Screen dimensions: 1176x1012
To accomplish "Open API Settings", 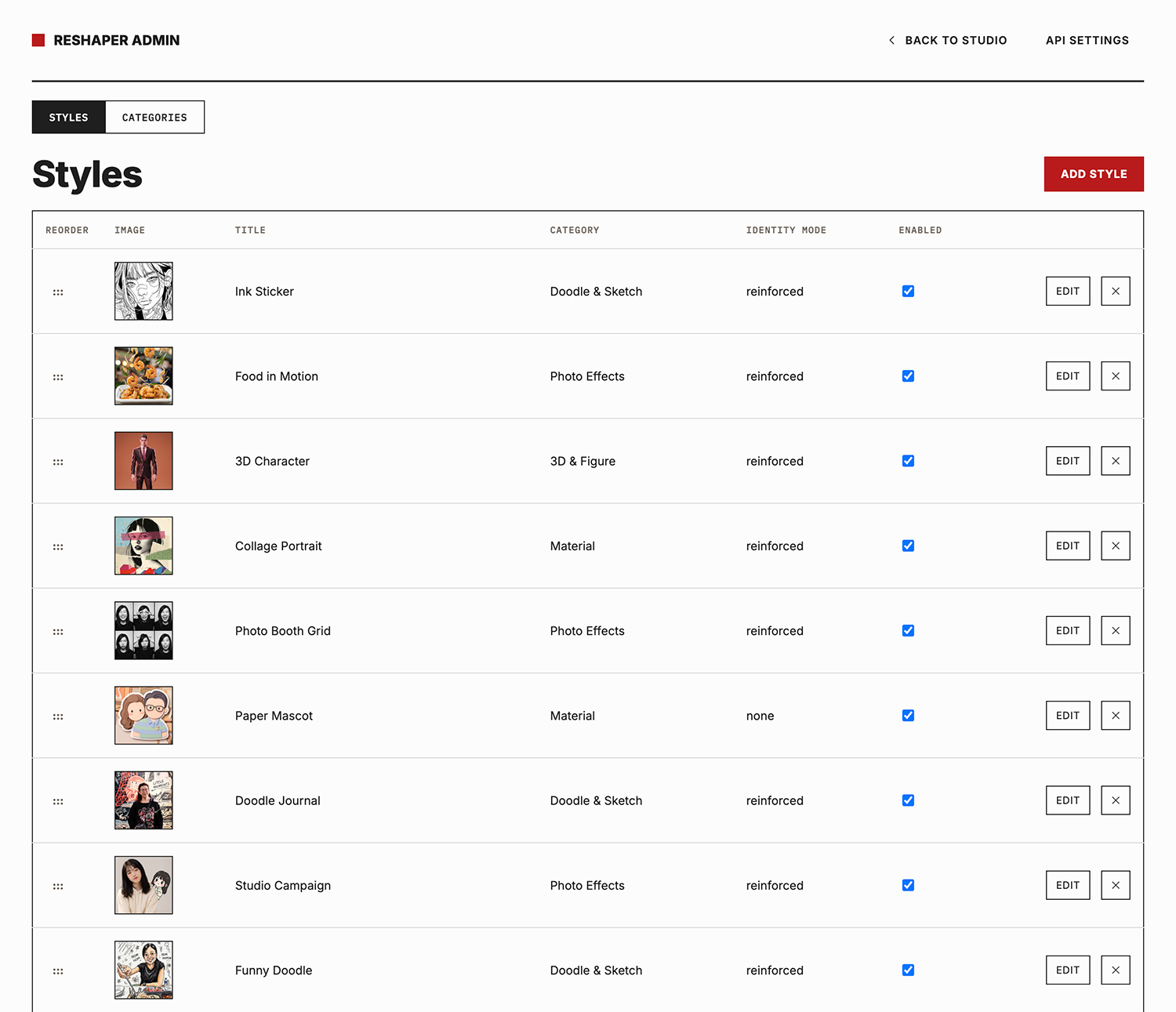I will 1087,40.
